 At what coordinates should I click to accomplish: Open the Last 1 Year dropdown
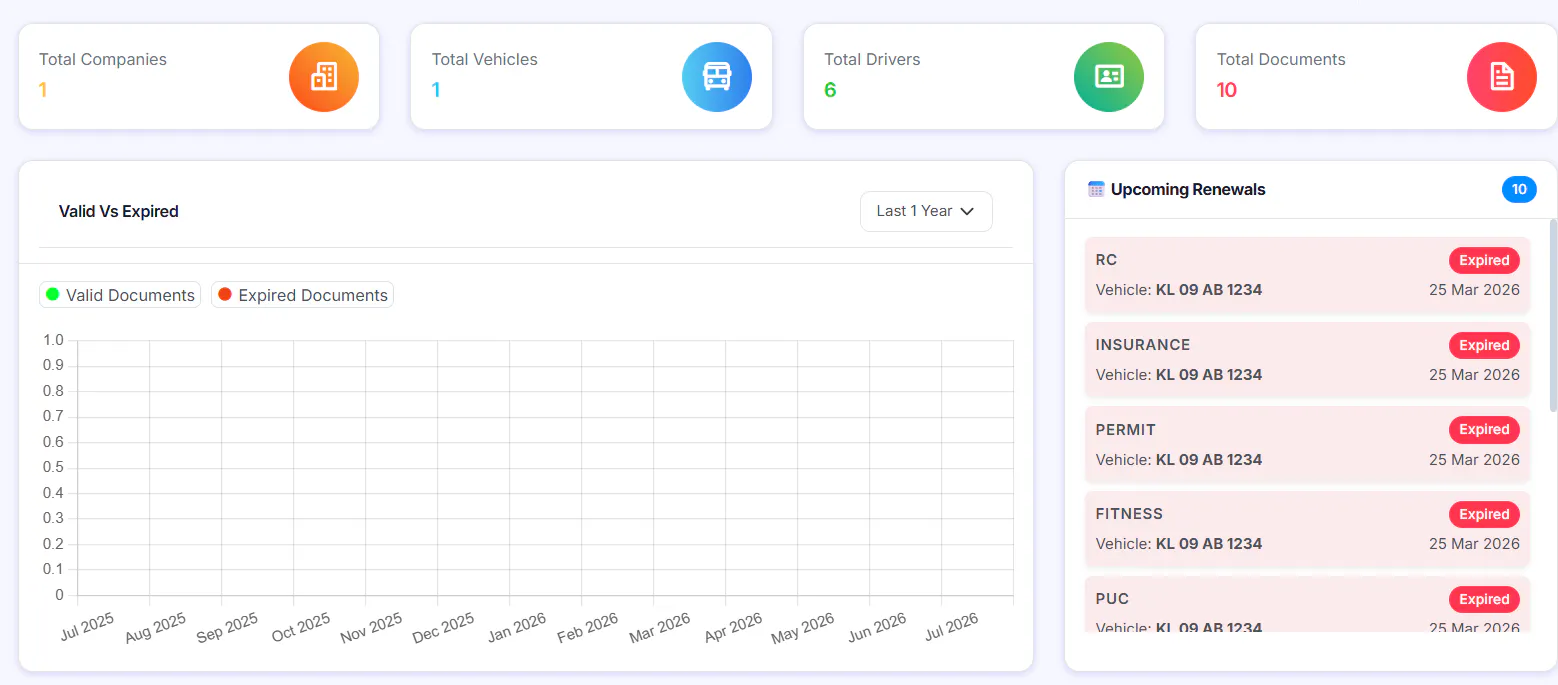click(x=926, y=211)
